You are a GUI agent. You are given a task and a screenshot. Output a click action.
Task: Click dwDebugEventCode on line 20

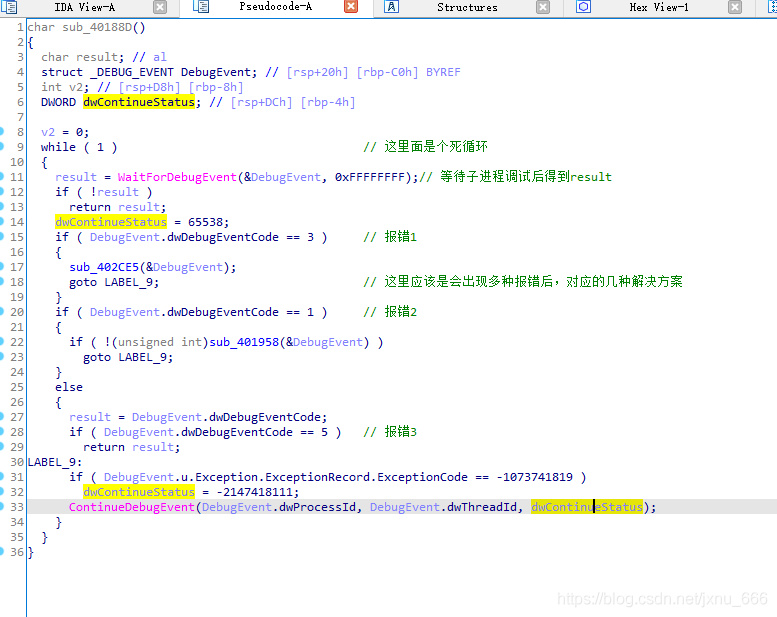point(223,312)
